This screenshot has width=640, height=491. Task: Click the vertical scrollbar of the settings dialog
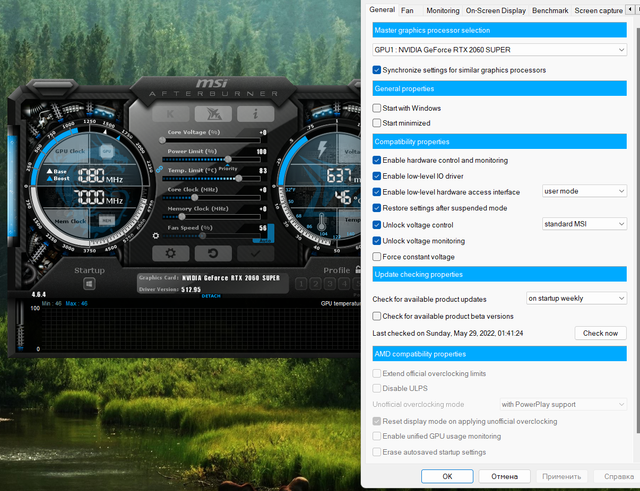click(x=638, y=229)
